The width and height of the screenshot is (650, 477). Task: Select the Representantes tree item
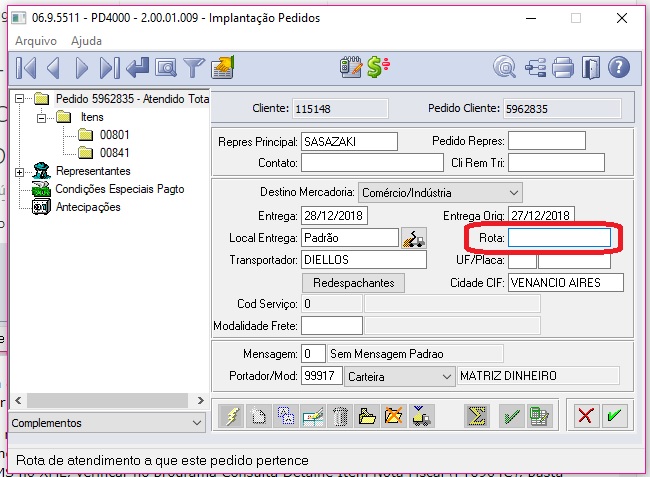pos(93,171)
